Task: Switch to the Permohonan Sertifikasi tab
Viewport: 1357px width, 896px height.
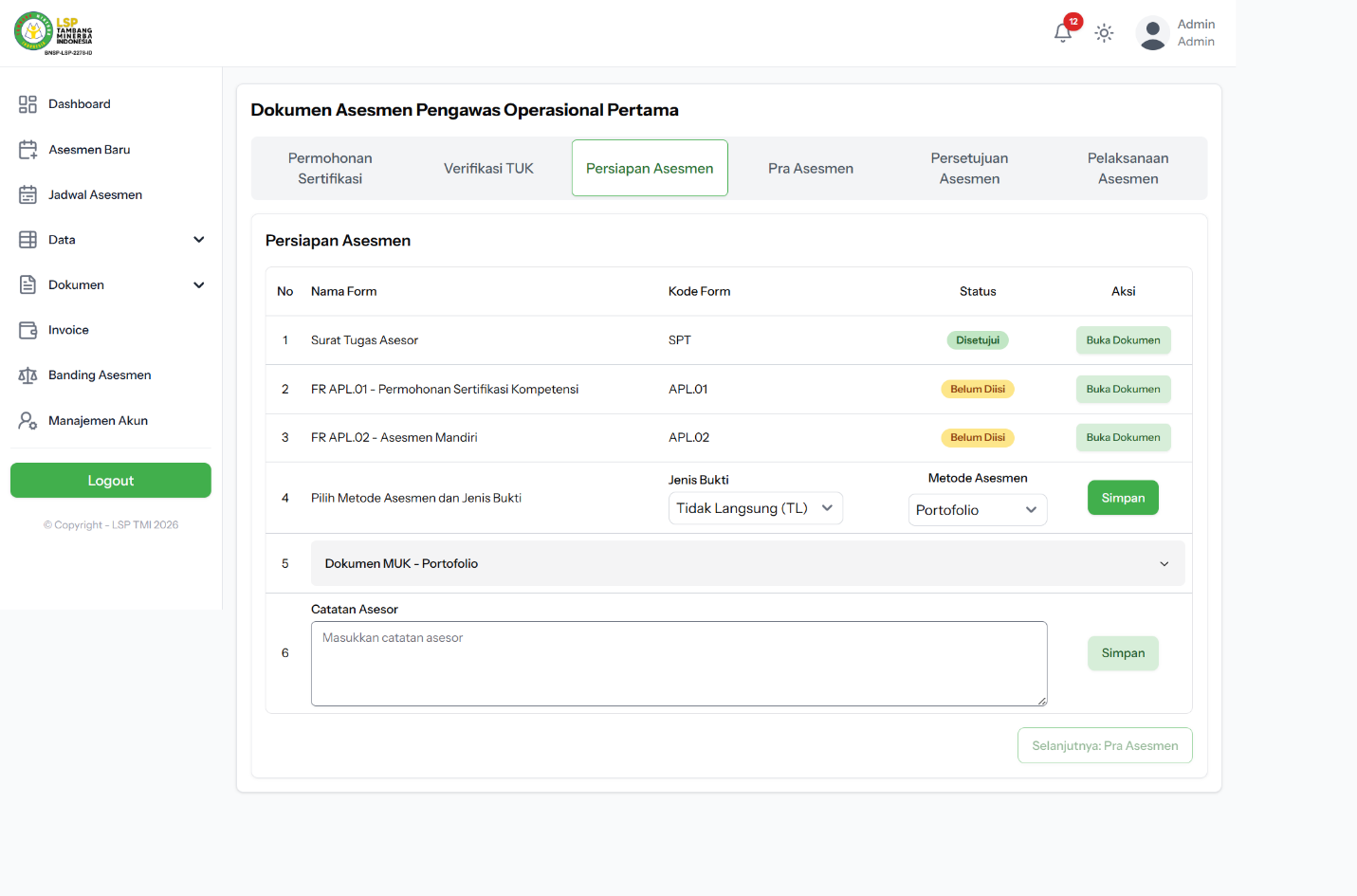Action: tap(330, 169)
